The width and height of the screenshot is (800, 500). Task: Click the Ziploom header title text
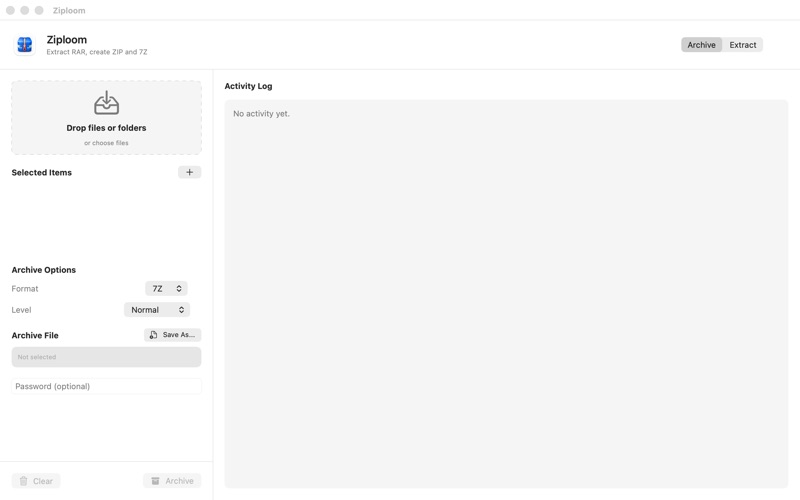67,40
